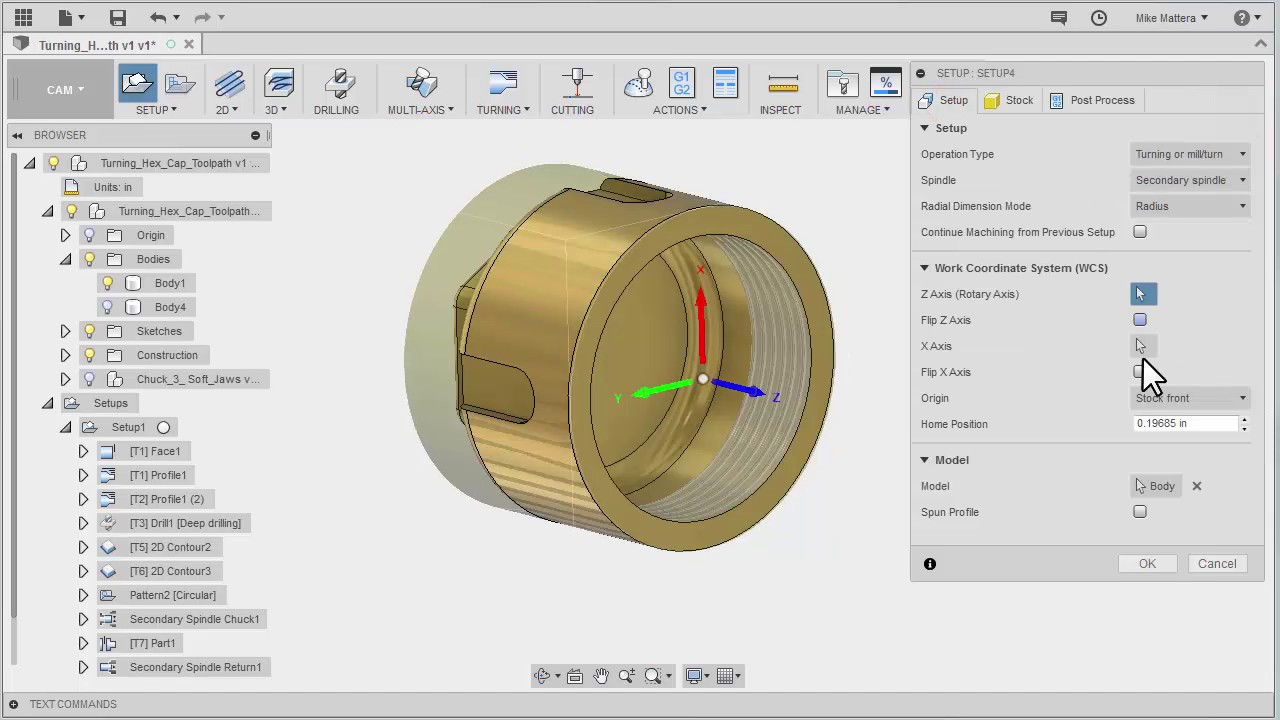
Task: Select the Pan hand tool
Action: point(601,676)
